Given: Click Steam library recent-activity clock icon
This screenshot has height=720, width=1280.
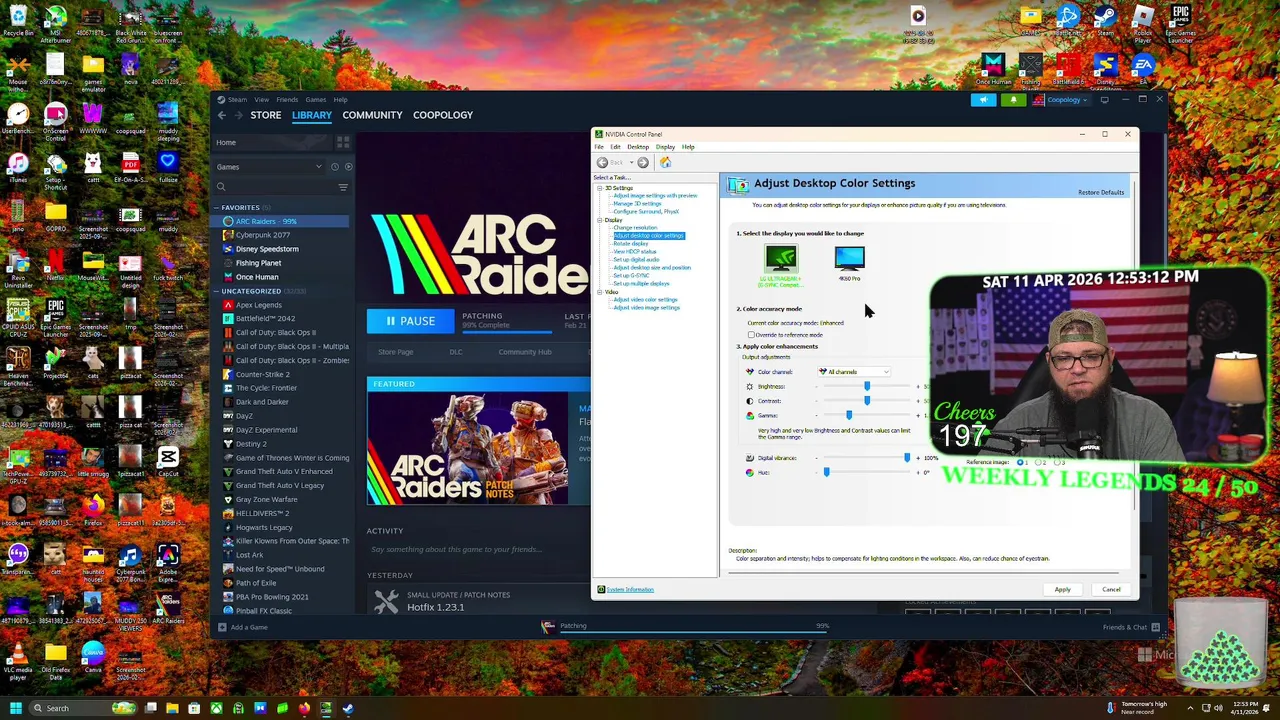Looking at the screenshot, I should (335, 167).
